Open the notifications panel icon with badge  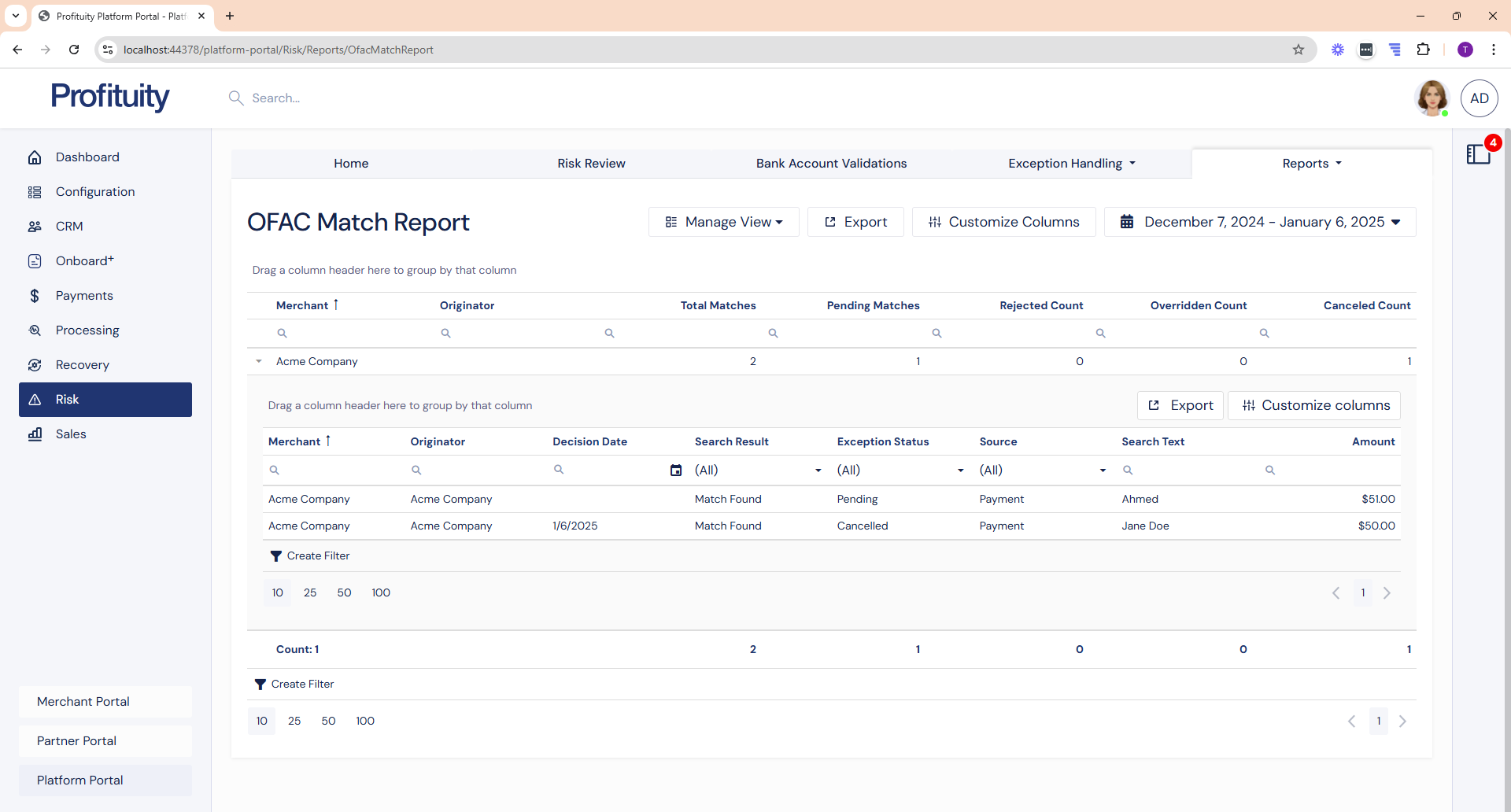pyautogui.click(x=1479, y=153)
